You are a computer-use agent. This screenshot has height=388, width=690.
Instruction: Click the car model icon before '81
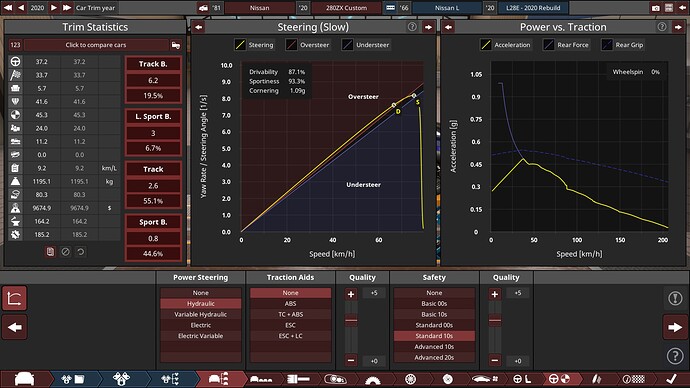coord(203,8)
